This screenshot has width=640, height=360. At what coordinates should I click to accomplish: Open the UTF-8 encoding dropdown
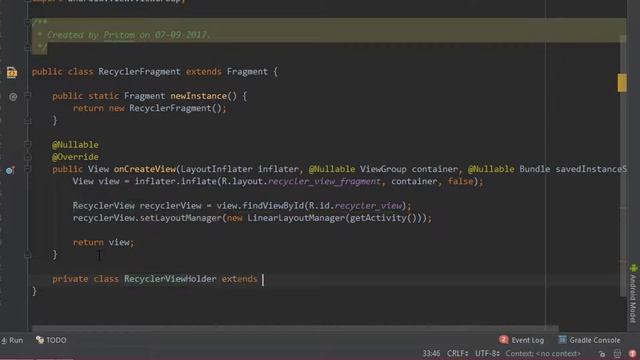[487, 353]
